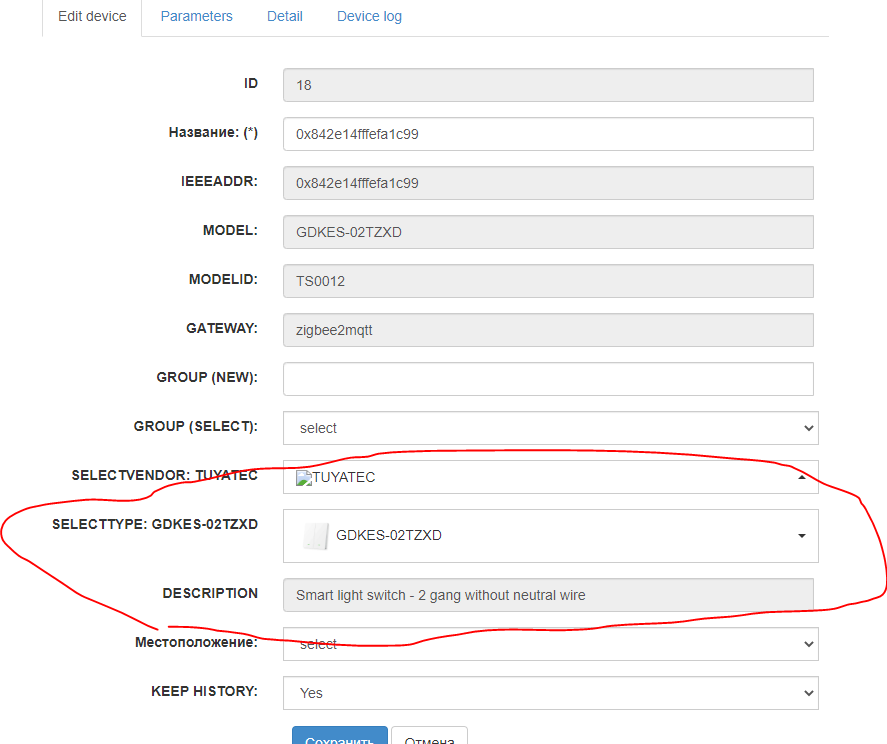The width and height of the screenshot is (887, 744).
Task: Click the empty GROUP (NEW) input
Action: (x=548, y=379)
